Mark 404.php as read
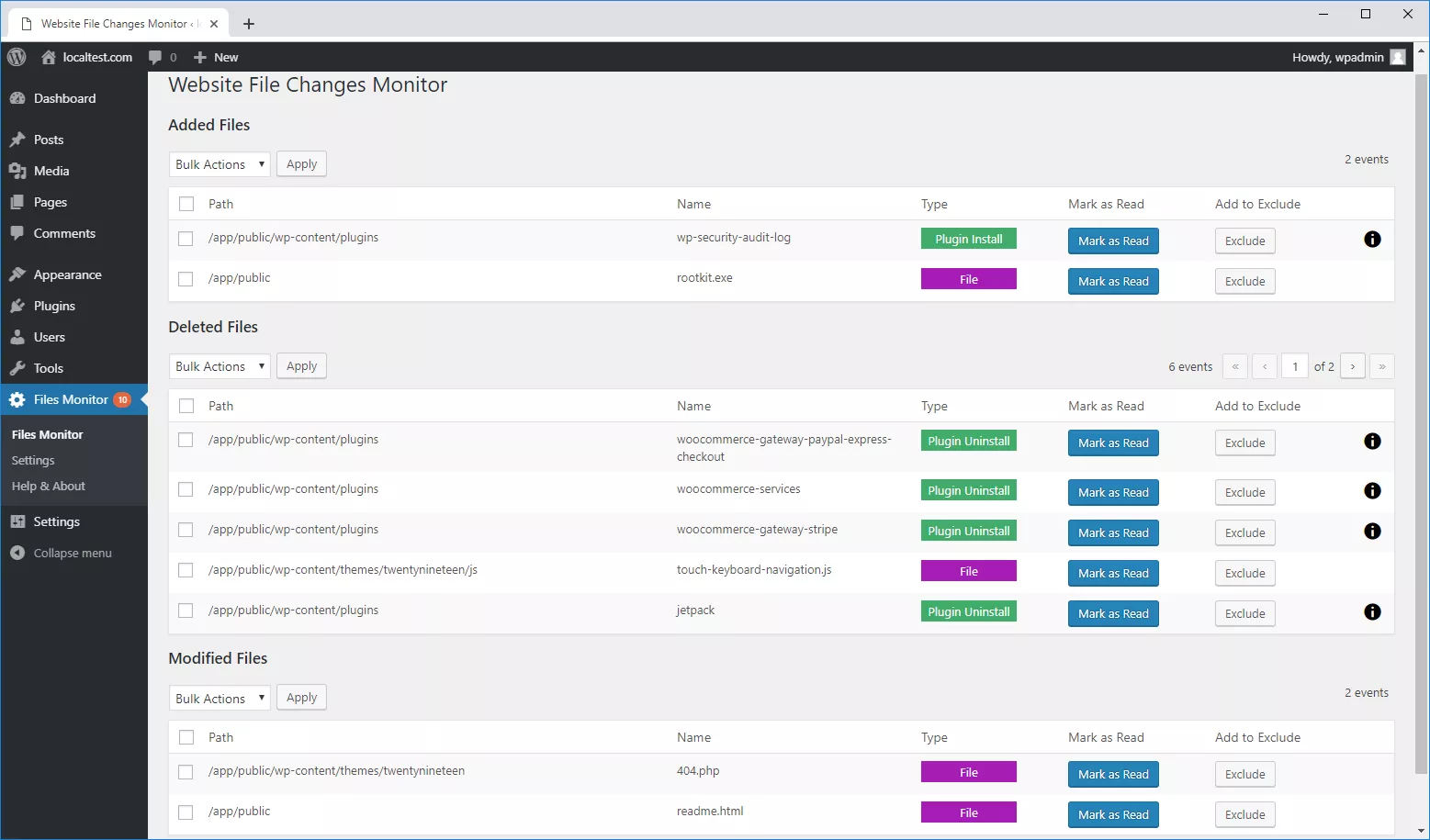Screen dimensions: 1430x840 coord(1113,775)
